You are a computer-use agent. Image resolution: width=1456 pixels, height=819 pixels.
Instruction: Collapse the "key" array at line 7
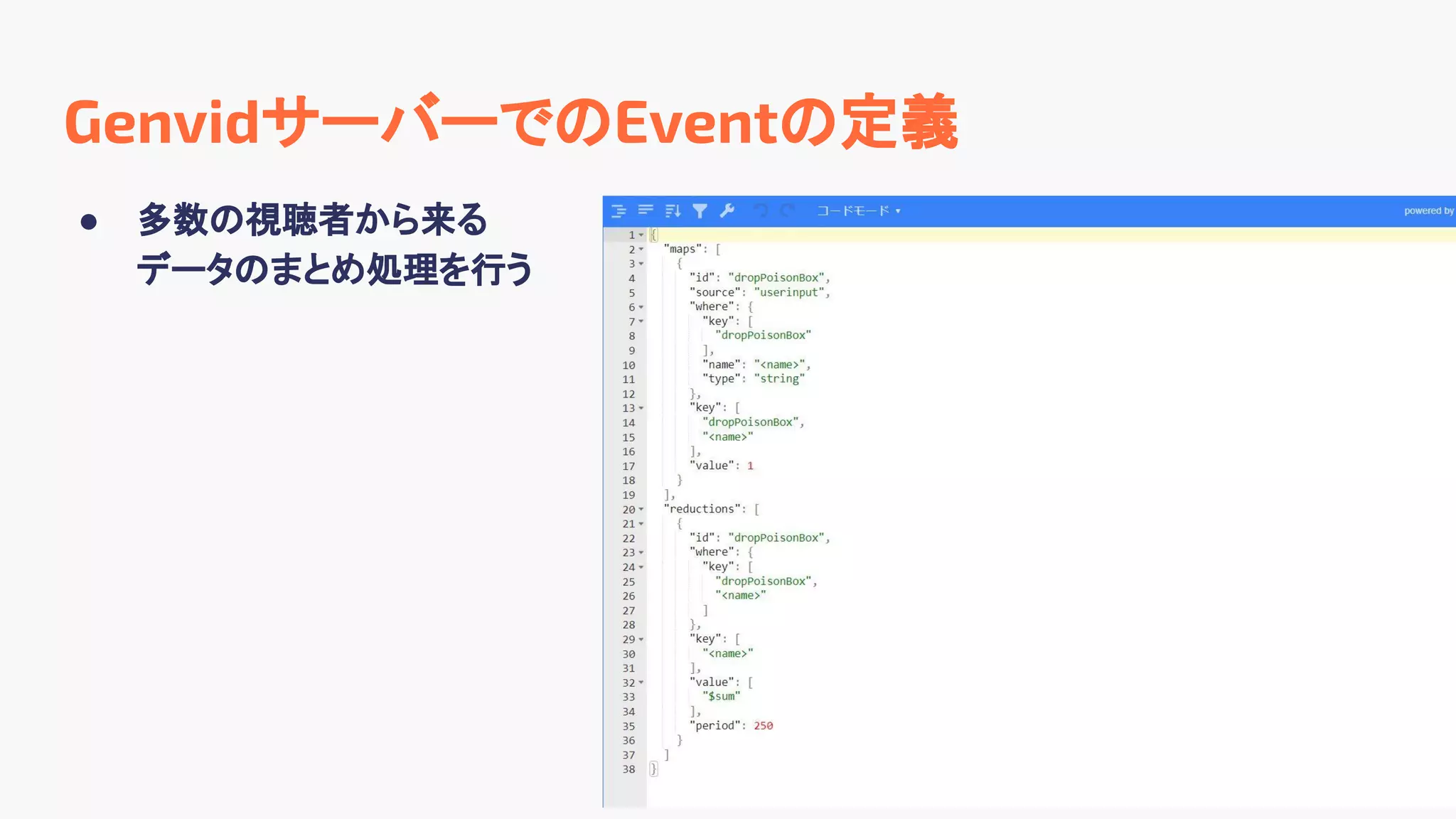coord(641,321)
